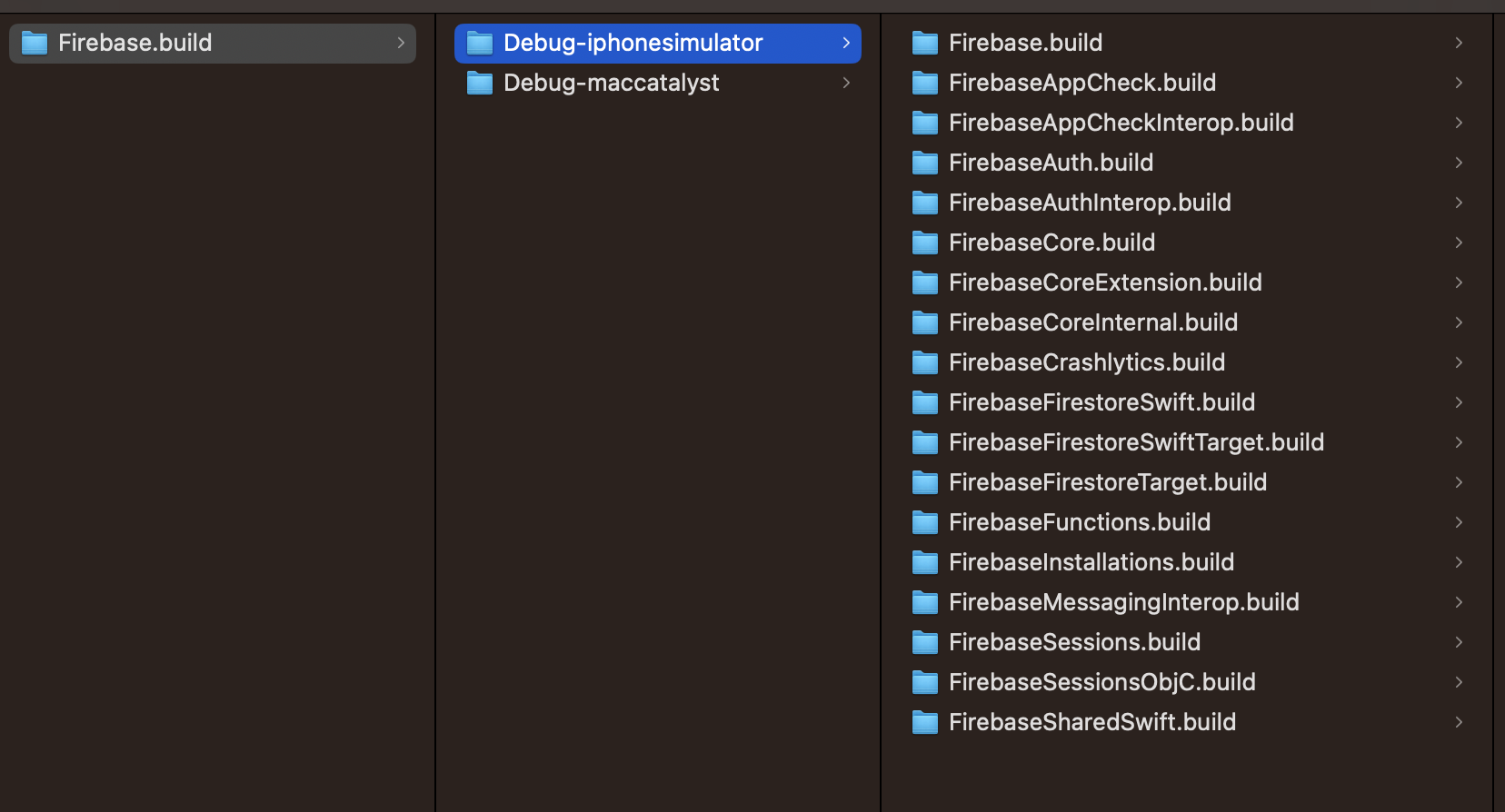The width and height of the screenshot is (1505, 812).
Task: Select the FirebaseAppCheckInterop.build folder
Action: point(1121,123)
